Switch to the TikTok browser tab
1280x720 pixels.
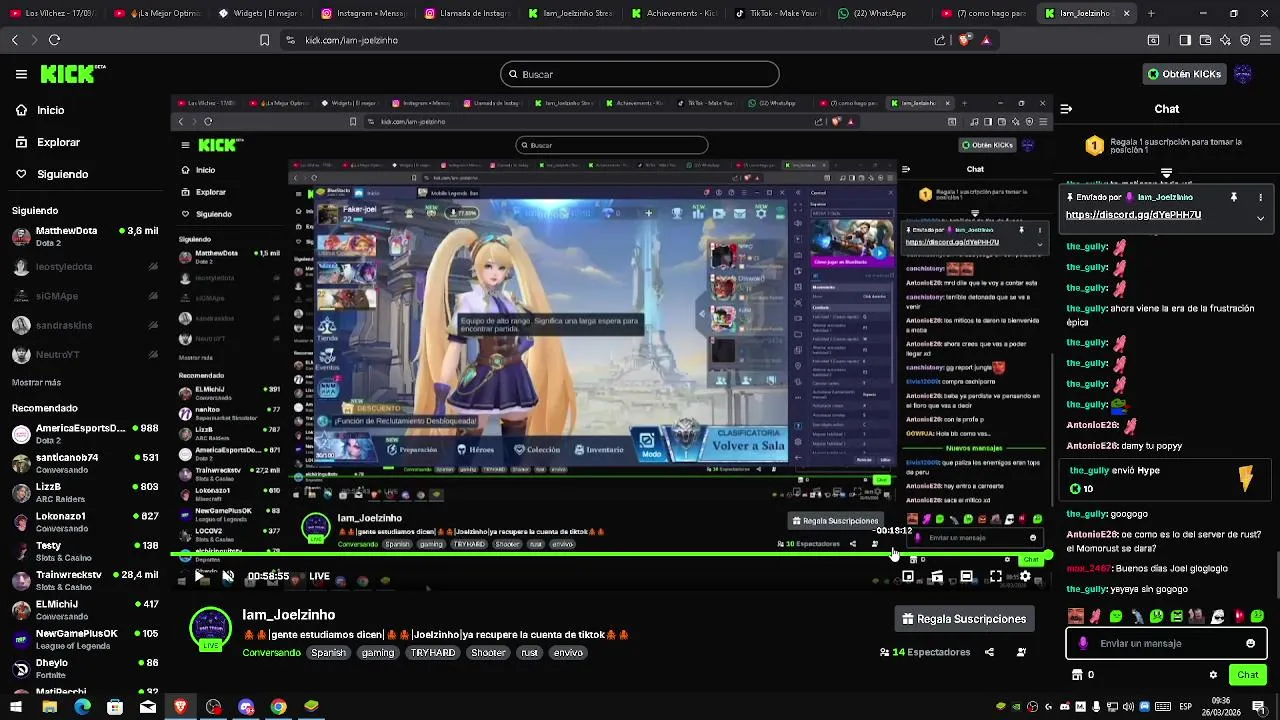tap(777, 13)
